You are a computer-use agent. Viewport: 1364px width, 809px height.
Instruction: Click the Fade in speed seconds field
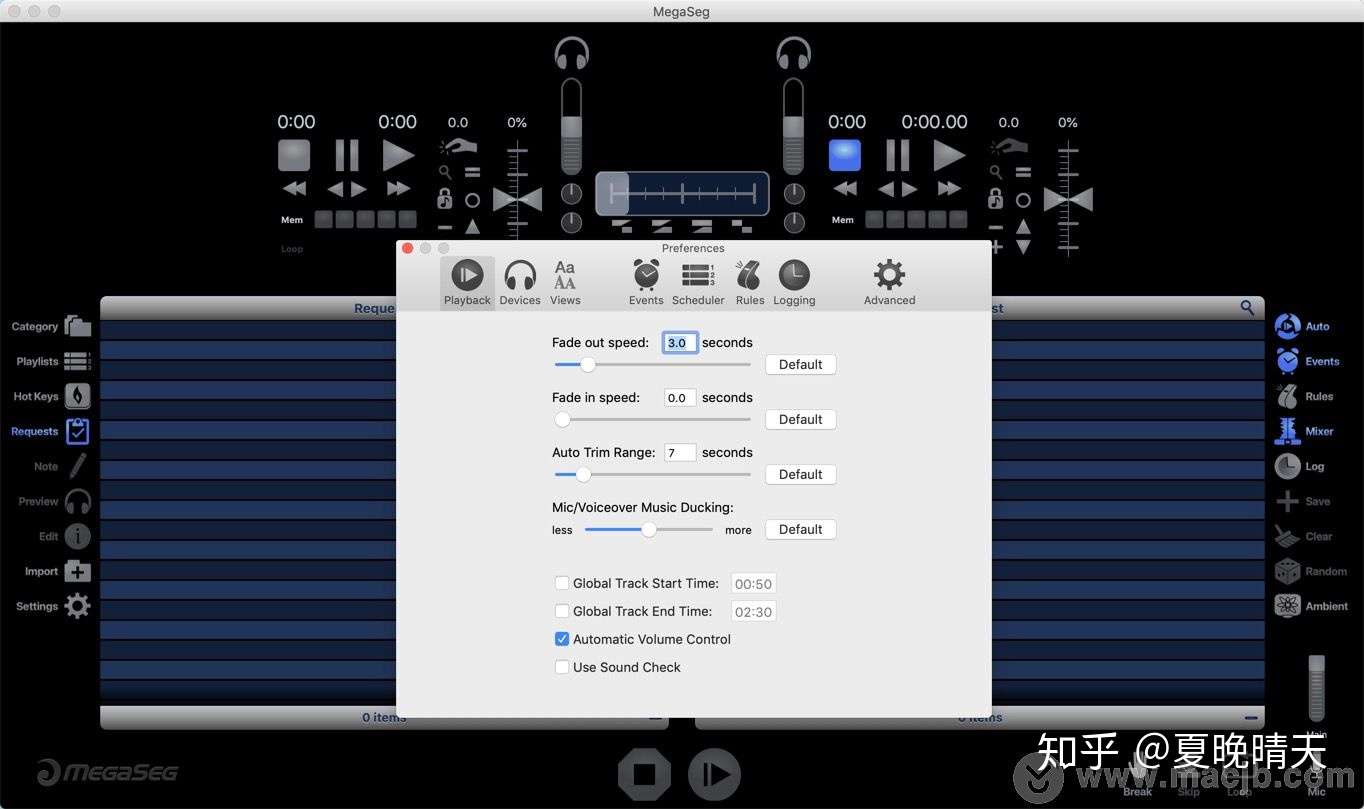click(680, 397)
